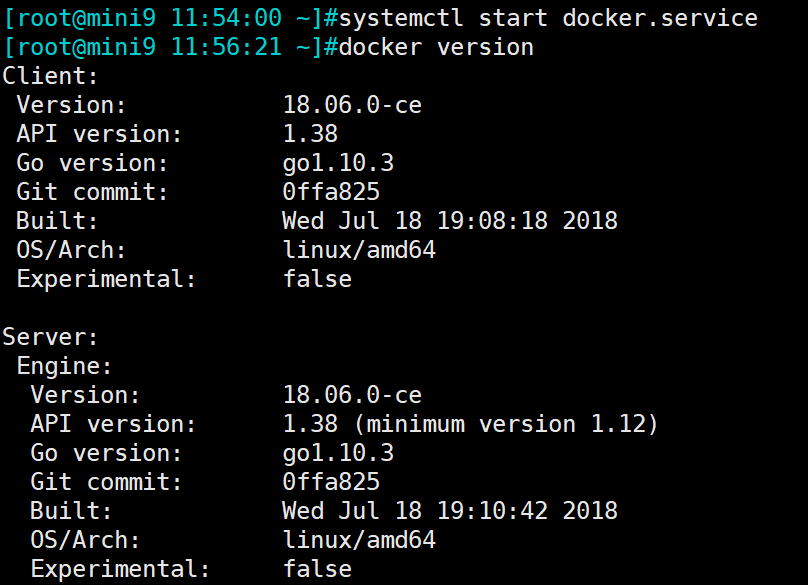Click the Client 'Git commit:' label
This screenshot has height=585, width=808.
[x=93, y=192]
